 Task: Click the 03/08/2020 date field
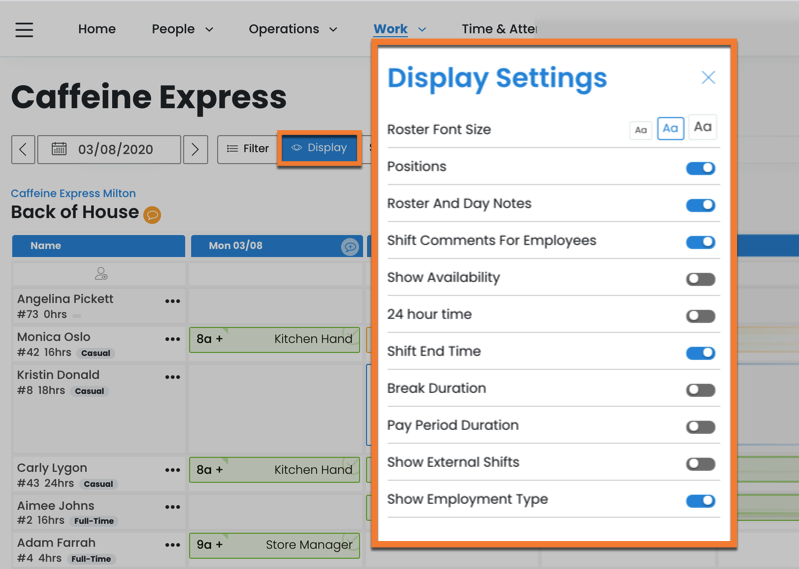click(x=109, y=149)
